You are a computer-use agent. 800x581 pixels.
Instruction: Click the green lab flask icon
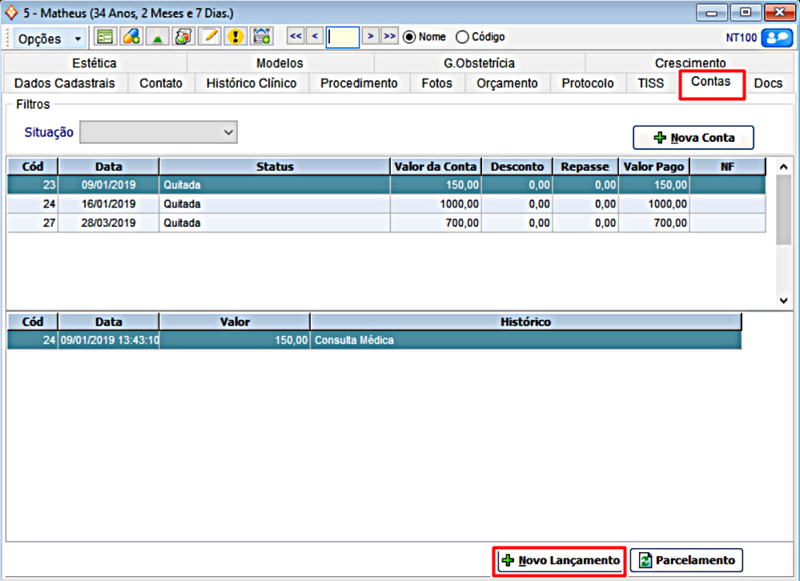pyautogui.click(x=157, y=37)
